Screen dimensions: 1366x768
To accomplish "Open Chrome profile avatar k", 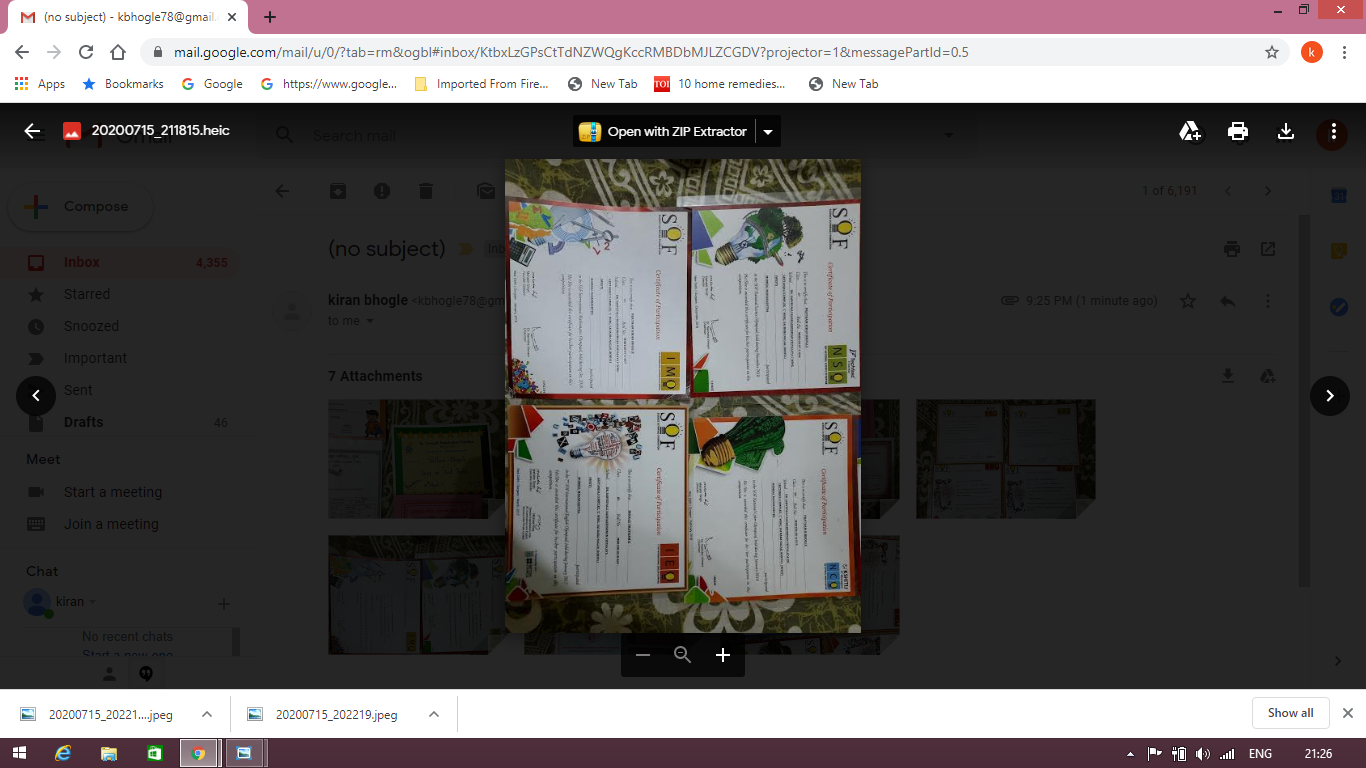I will tap(1312, 52).
